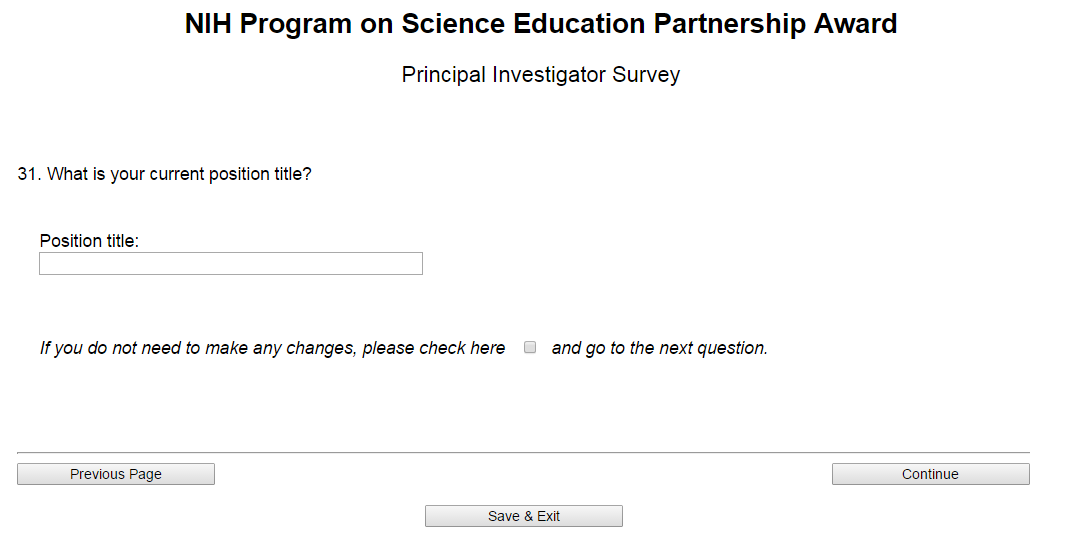This screenshot has height=545, width=1072.
Task: Click the "Position title:" field label
Action: point(89,241)
